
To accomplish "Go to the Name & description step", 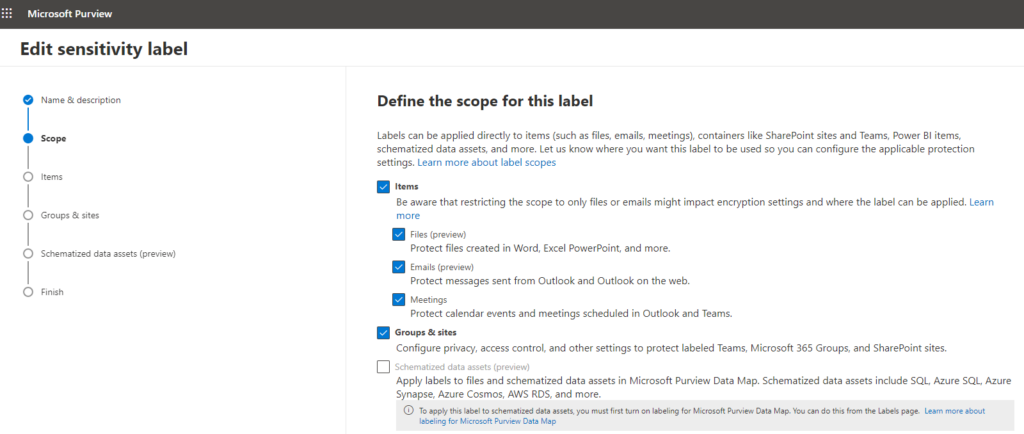I will point(81,100).
